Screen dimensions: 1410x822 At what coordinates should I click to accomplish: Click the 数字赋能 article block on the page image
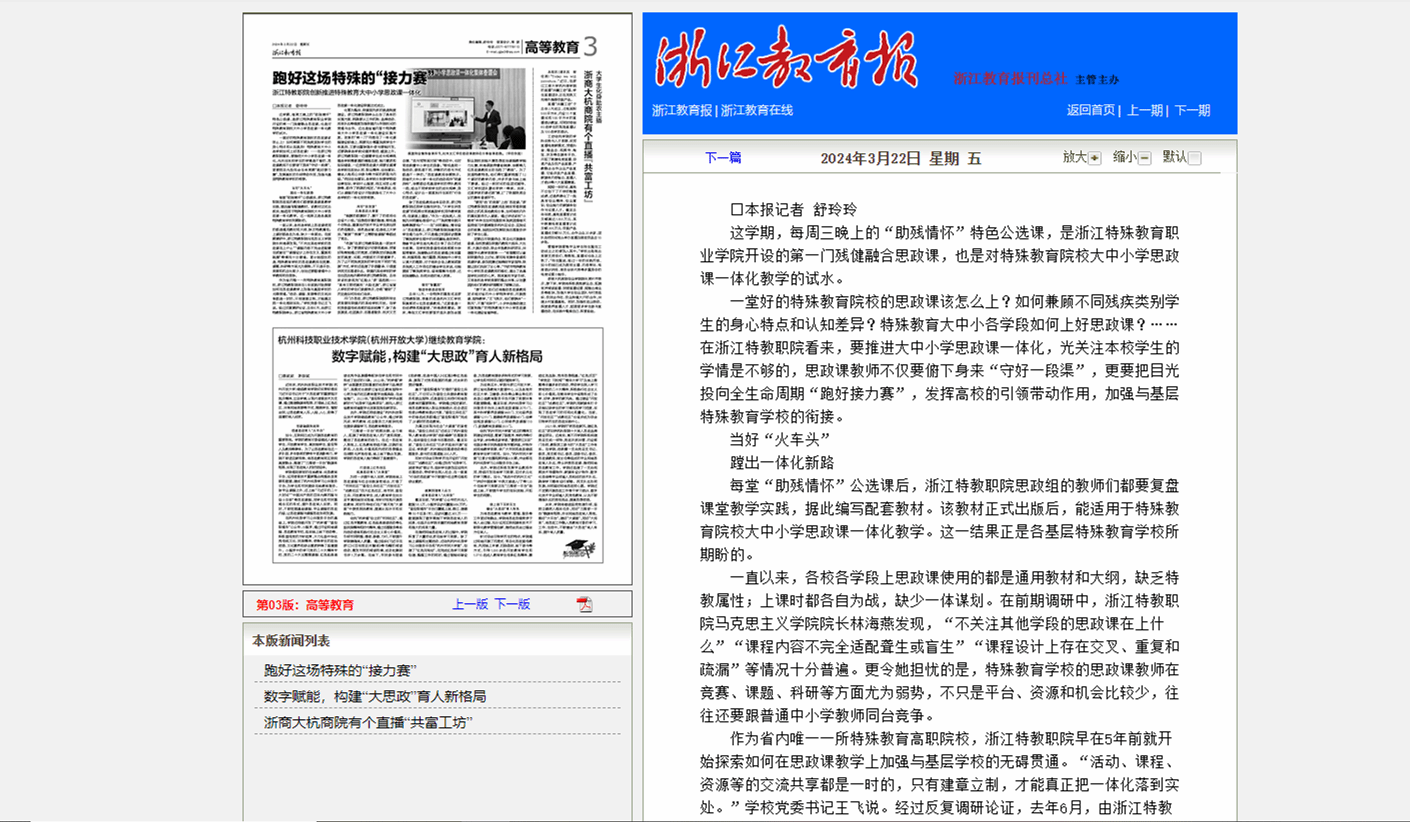(438, 446)
